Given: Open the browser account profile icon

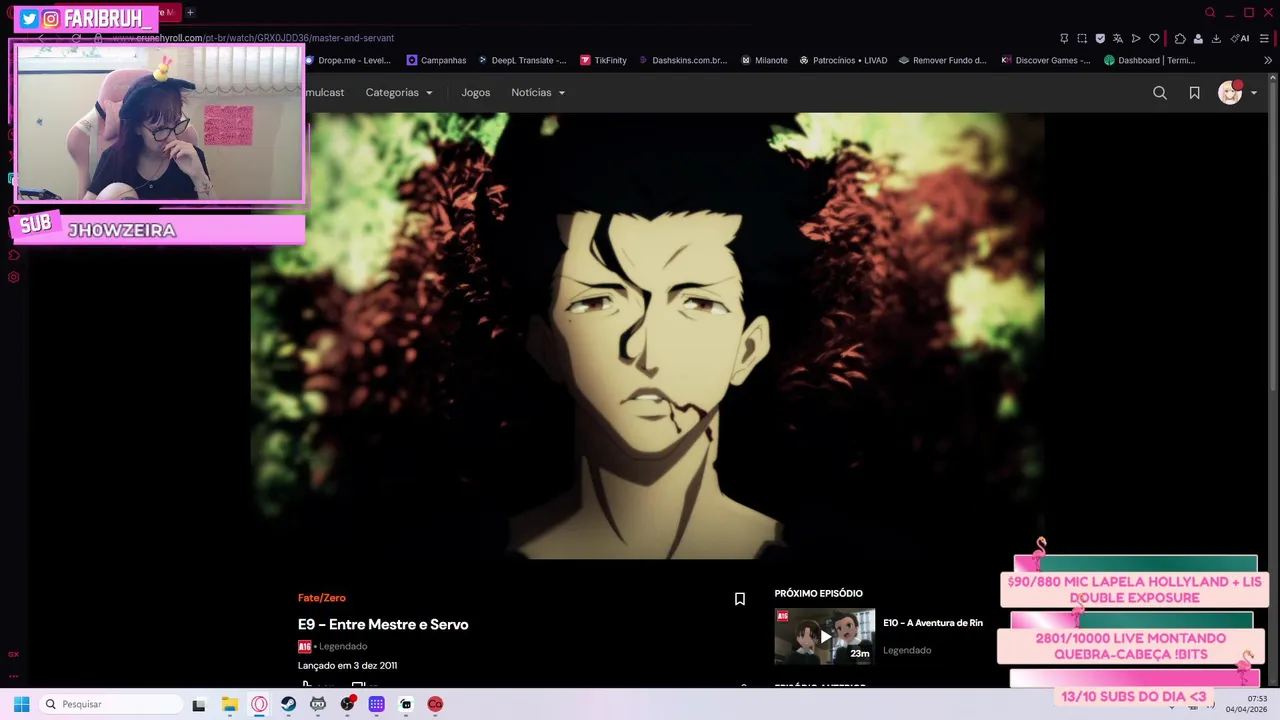Looking at the screenshot, I should click(1198, 38).
